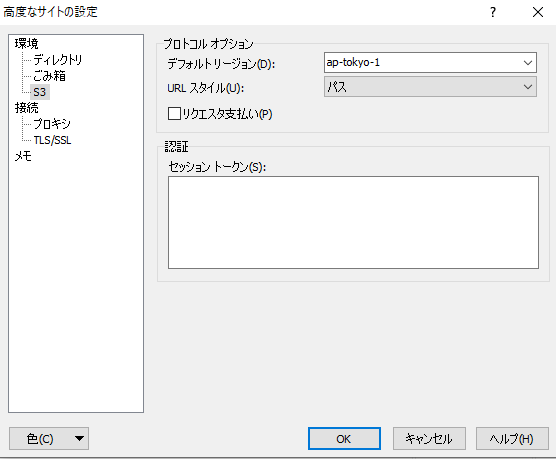Image resolution: width=556 pixels, height=459 pixels.
Task: Open the ディレクトリ settings page
Action: (x=57, y=60)
